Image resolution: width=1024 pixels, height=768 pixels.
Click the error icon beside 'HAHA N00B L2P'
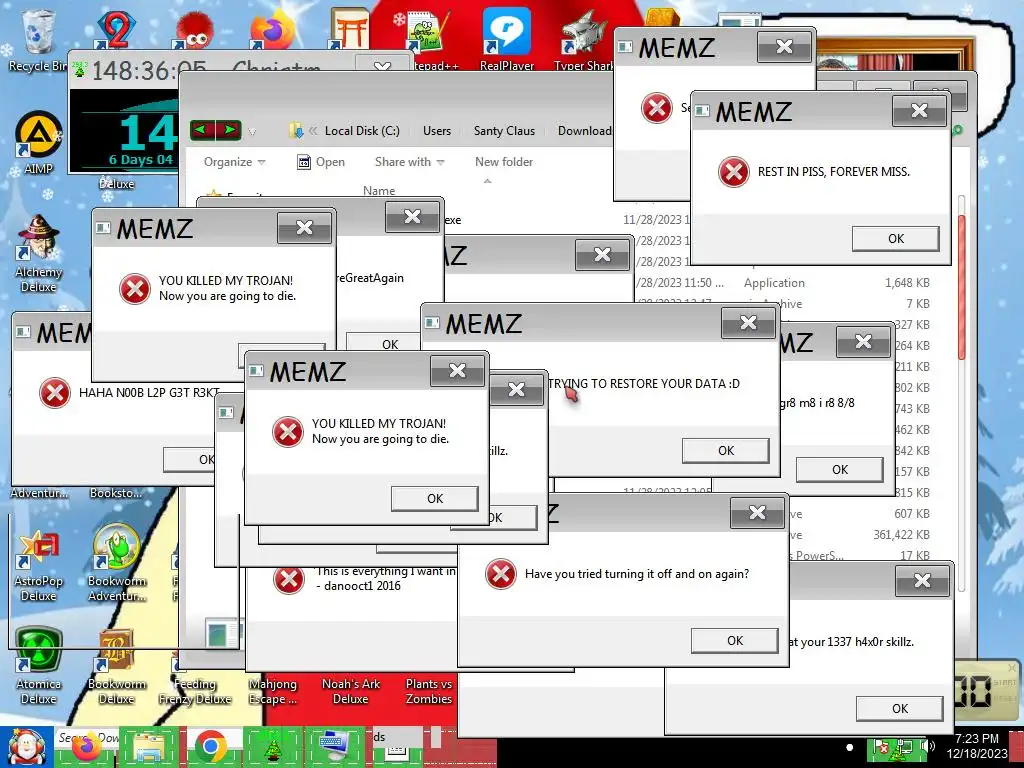click(54, 392)
